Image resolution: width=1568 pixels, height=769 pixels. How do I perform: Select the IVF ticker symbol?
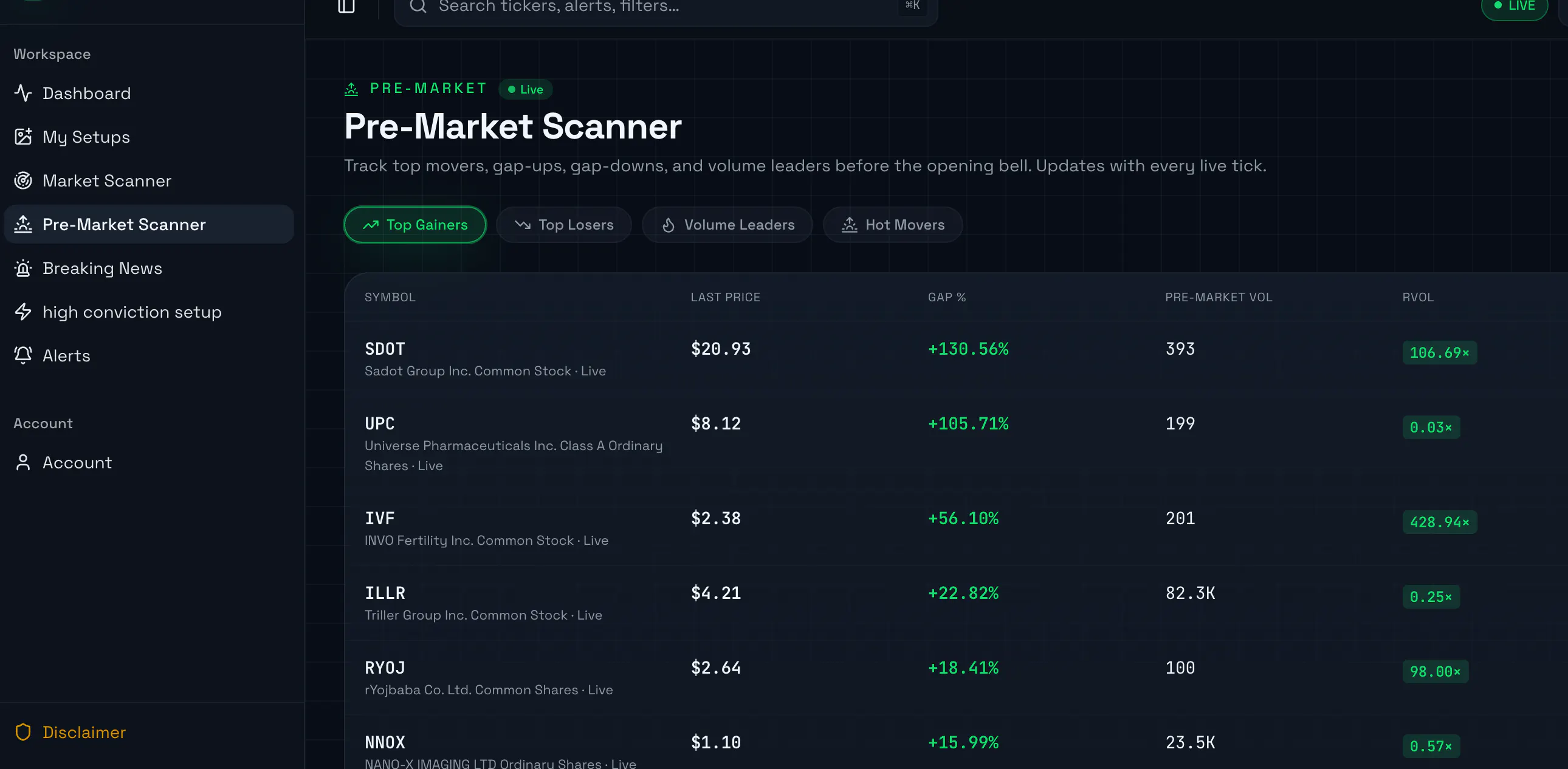[x=380, y=519]
